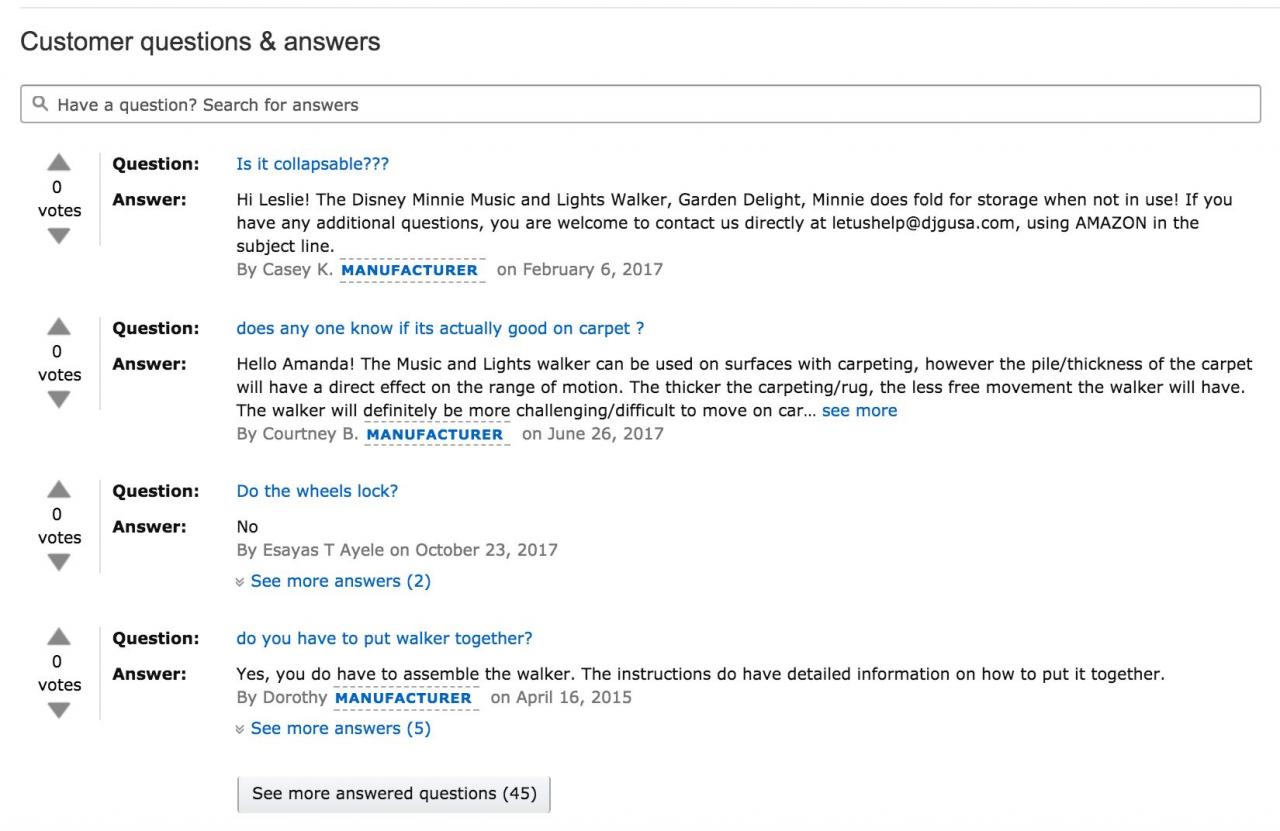The height and width of the screenshot is (831, 1280).
Task: Upvote the 'put walker together' question
Action: tap(59, 637)
